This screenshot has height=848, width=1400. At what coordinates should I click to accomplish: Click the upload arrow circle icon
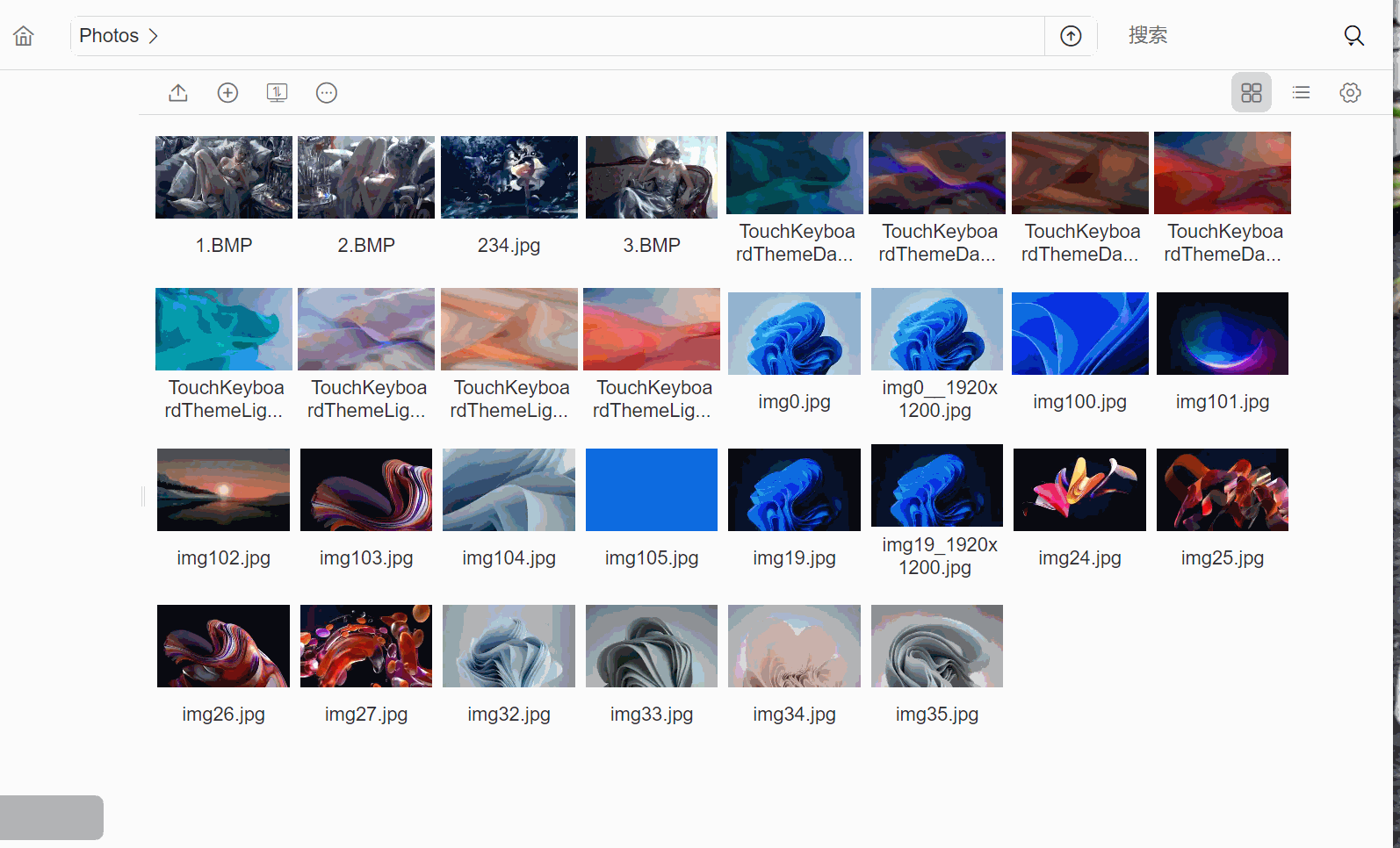pos(1070,36)
